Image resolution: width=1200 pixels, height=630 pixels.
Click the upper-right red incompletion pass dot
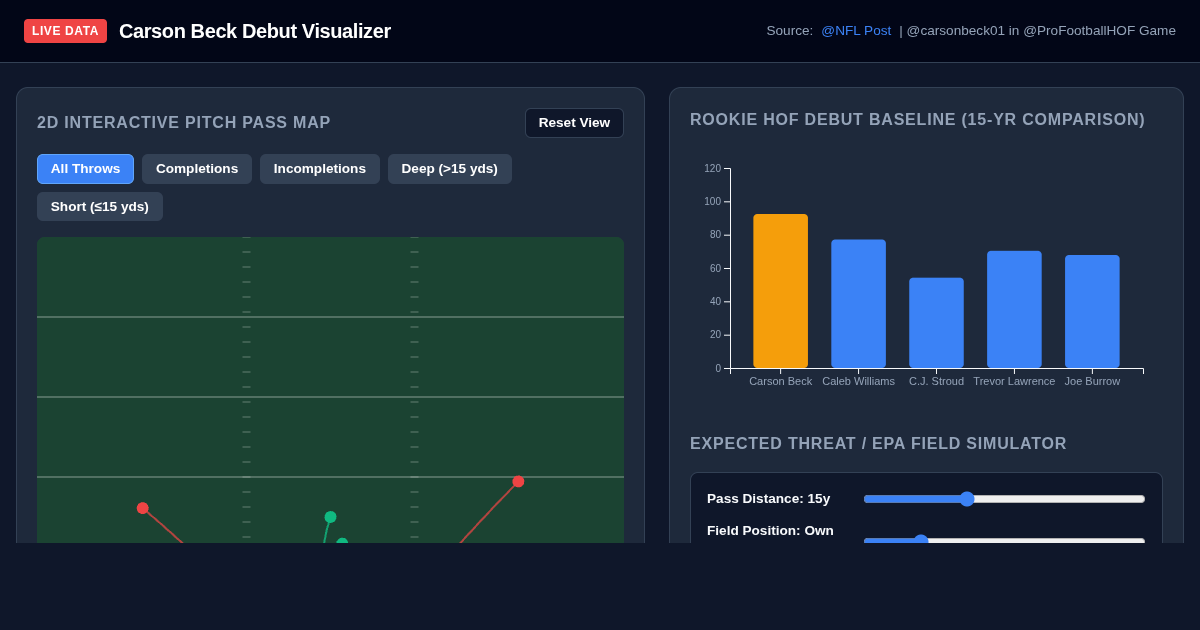pos(518,482)
